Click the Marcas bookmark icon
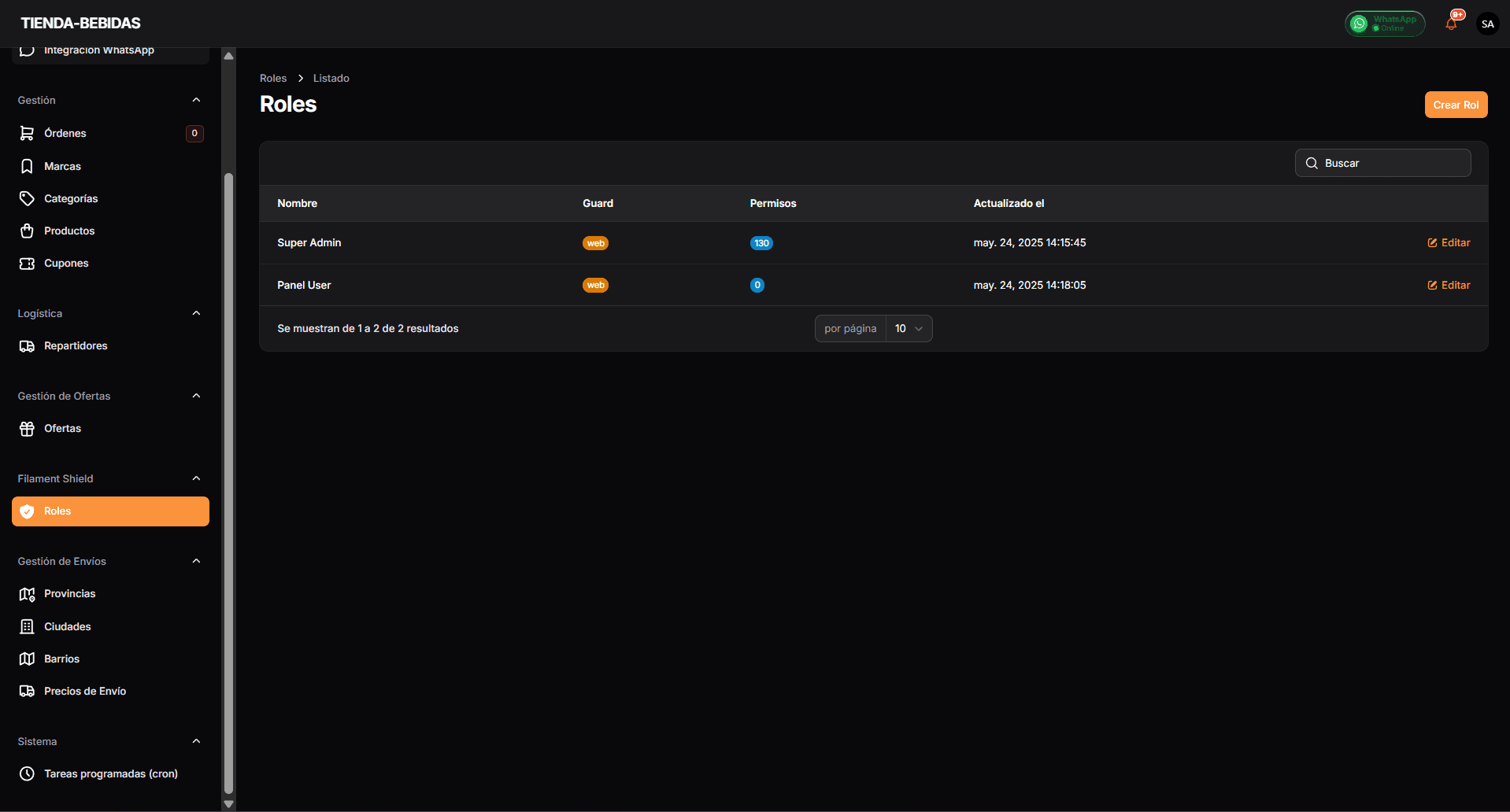The width and height of the screenshot is (1510, 812). click(x=27, y=166)
